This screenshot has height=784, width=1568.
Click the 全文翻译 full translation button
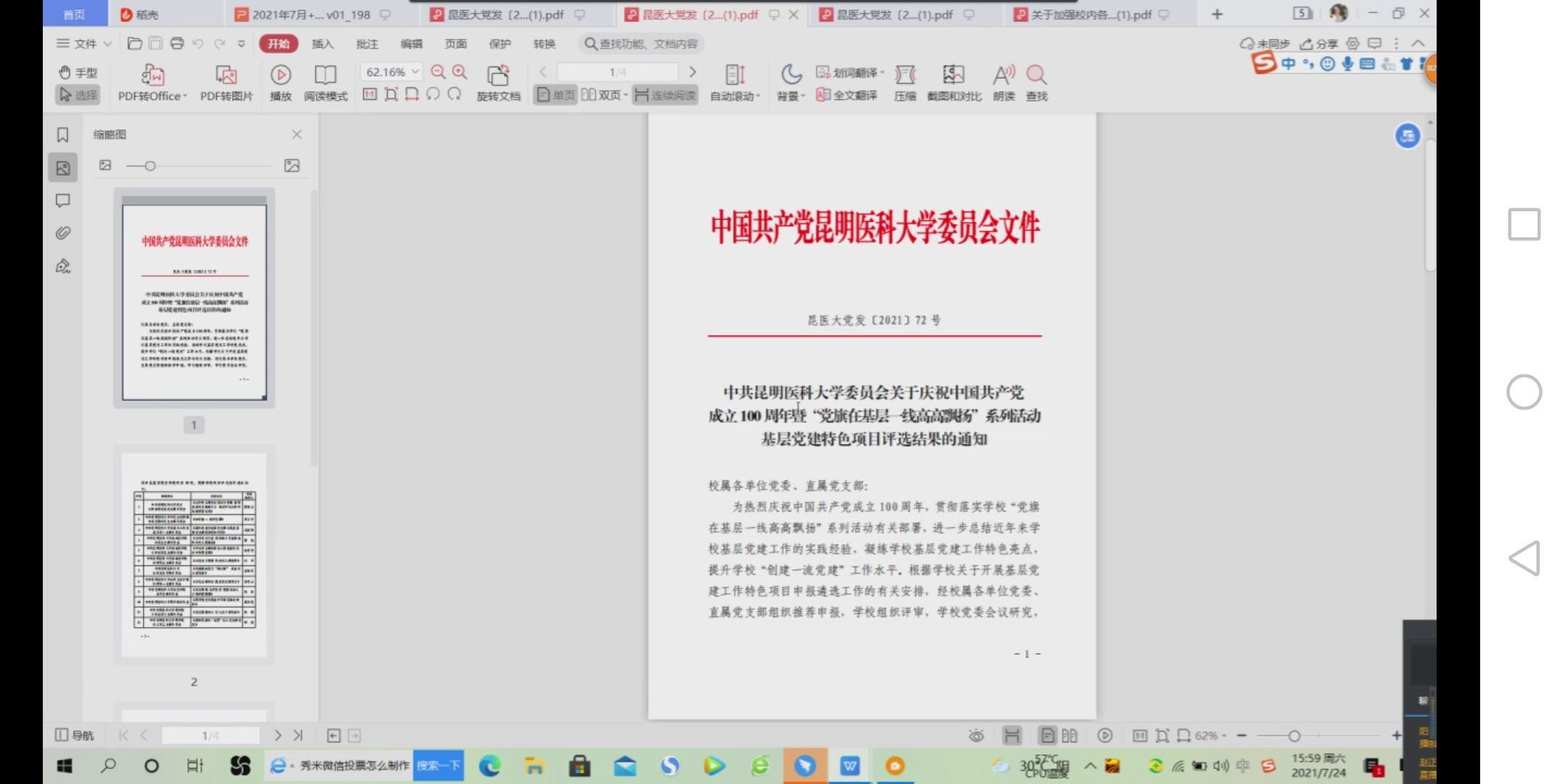pos(847,95)
